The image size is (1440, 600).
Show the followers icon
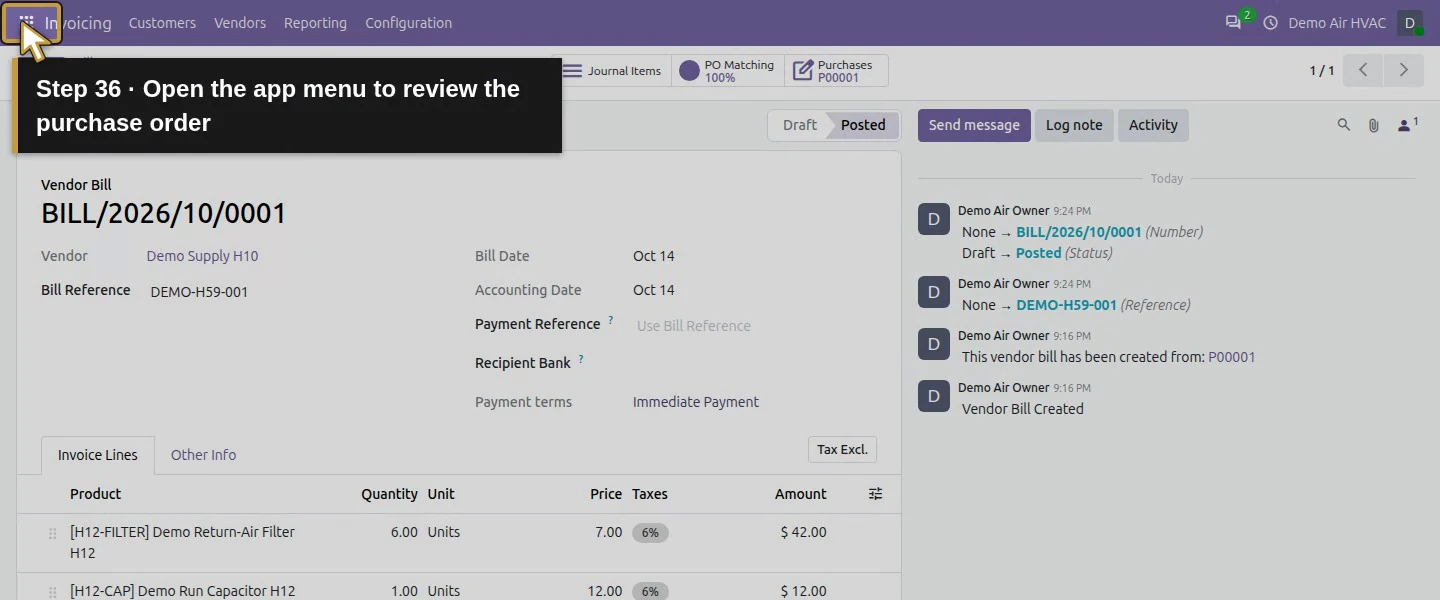coord(1407,125)
